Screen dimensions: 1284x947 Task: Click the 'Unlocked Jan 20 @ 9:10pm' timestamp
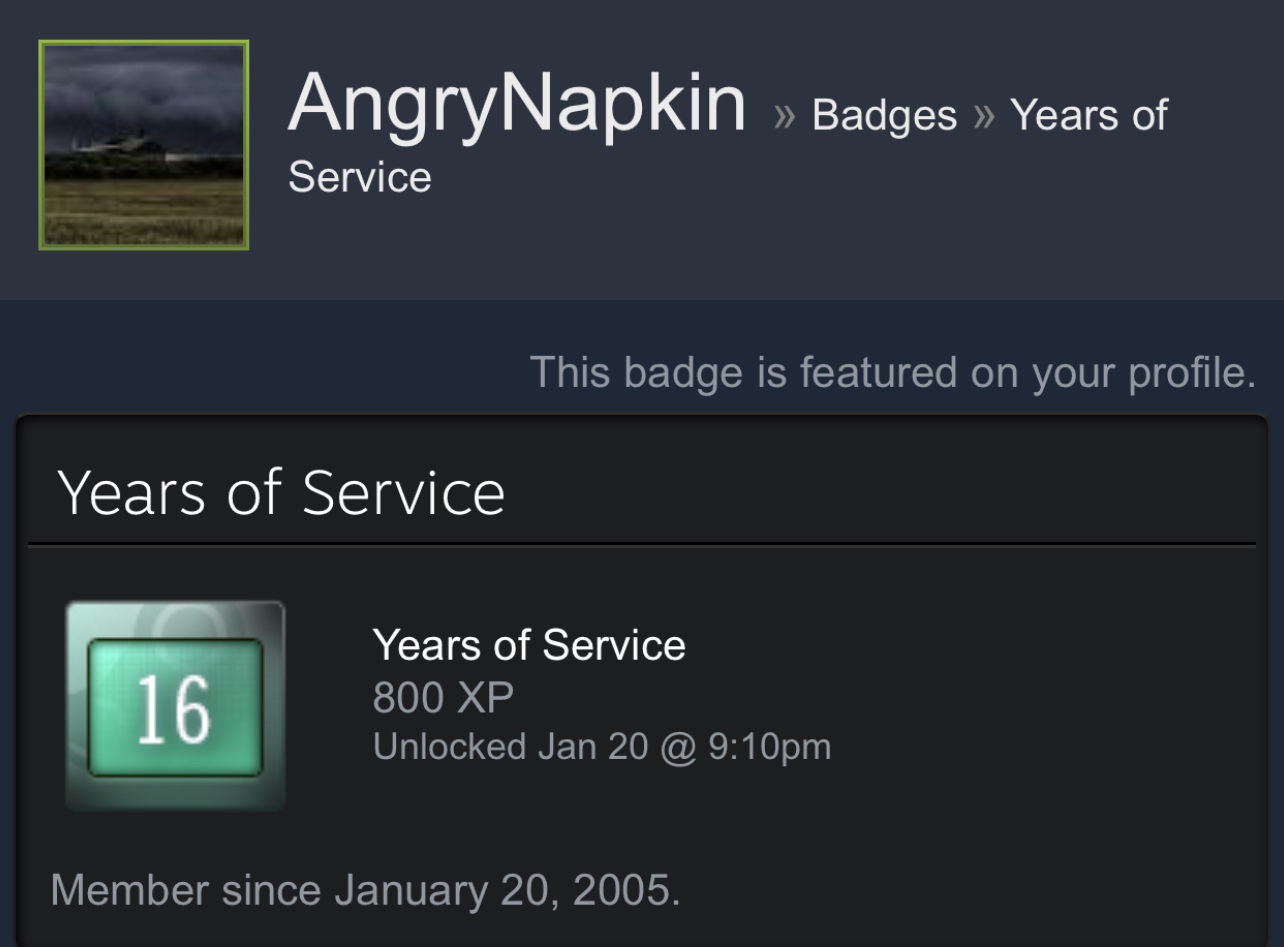click(601, 747)
